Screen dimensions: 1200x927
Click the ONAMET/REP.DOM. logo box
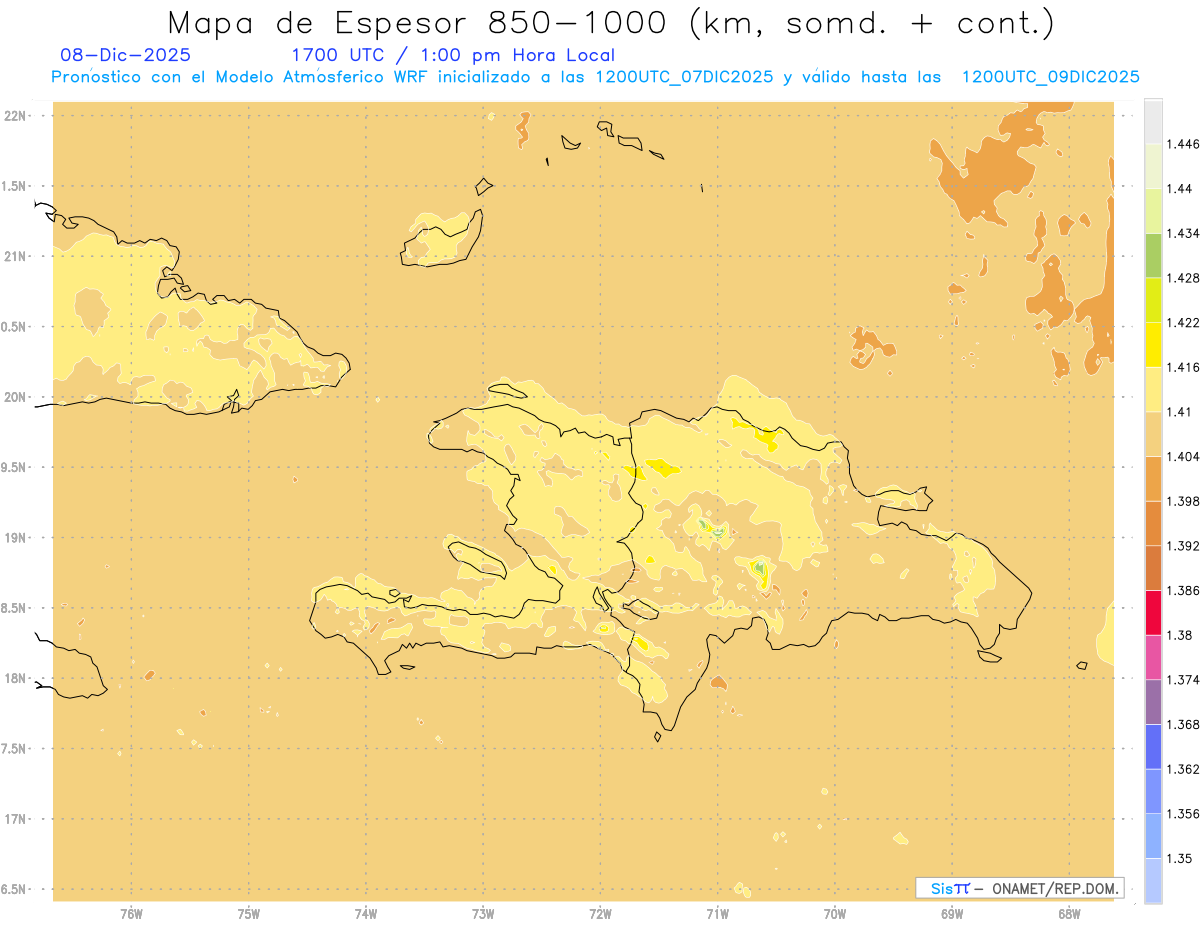[1019, 888]
